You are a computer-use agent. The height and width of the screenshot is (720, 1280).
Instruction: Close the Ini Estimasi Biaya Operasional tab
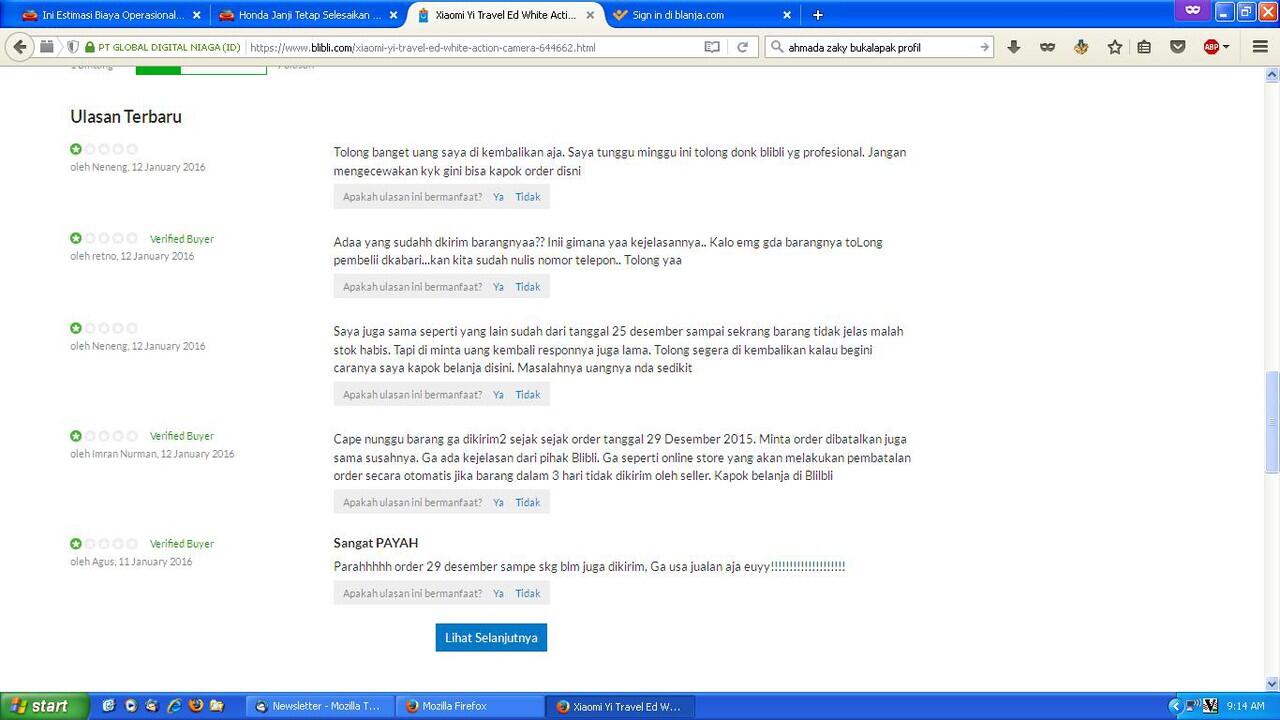(x=196, y=15)
